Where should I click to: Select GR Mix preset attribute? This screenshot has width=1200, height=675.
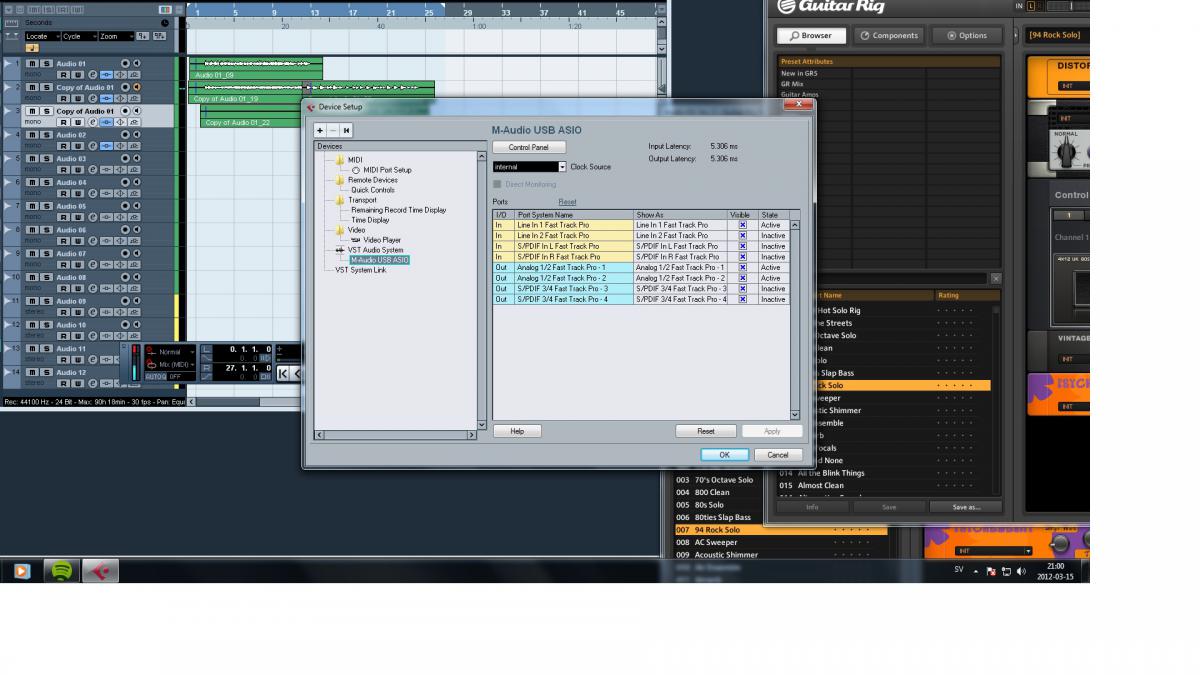pos(792,84)
